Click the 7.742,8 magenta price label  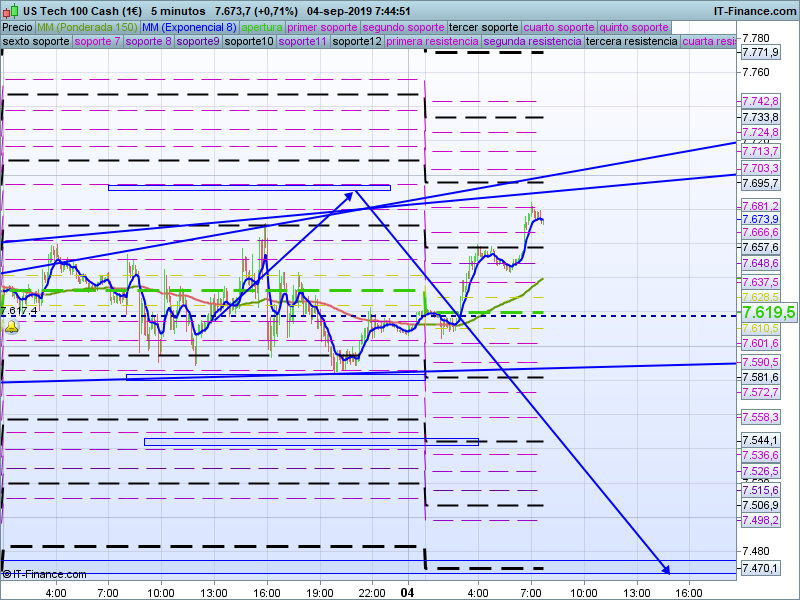760,102
